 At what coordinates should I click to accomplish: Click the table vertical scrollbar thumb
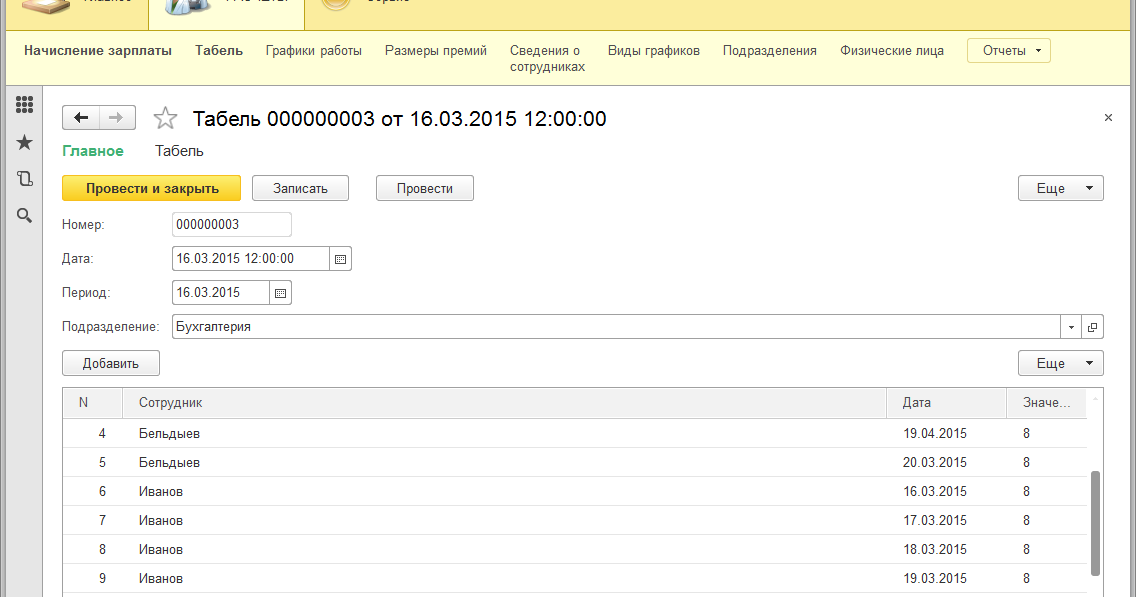click(x=1095, y=523)
